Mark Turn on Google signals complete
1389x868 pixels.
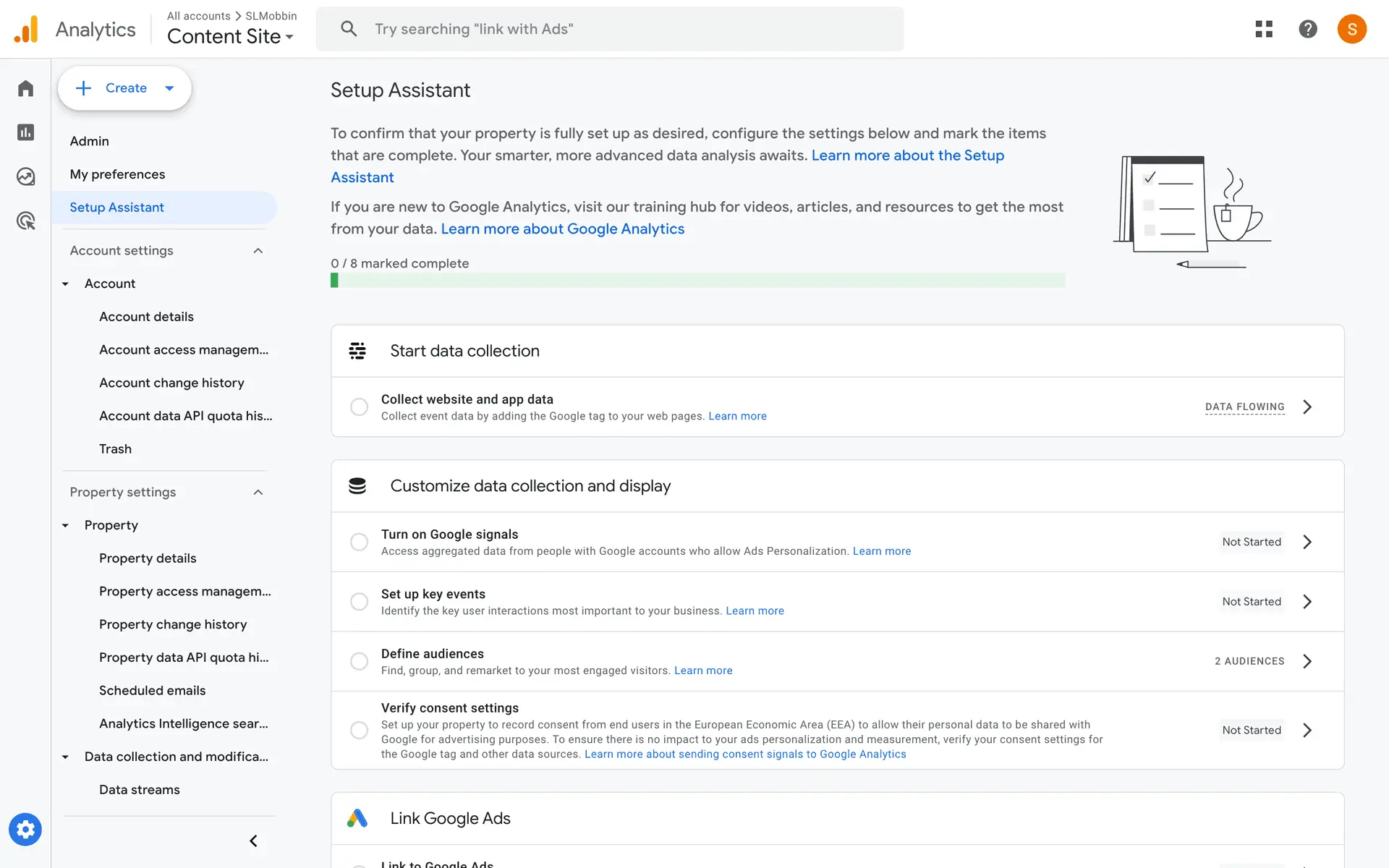pos(359,542)
